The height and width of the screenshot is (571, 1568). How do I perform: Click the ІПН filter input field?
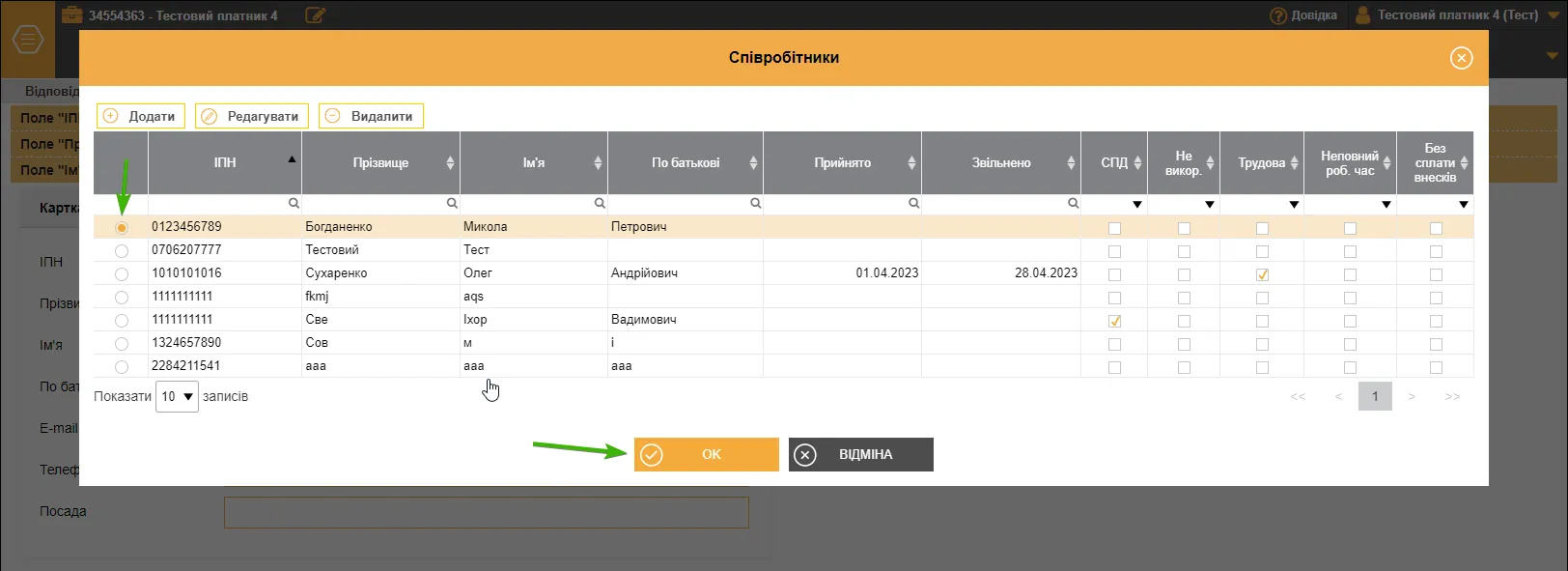coord(225,204)
